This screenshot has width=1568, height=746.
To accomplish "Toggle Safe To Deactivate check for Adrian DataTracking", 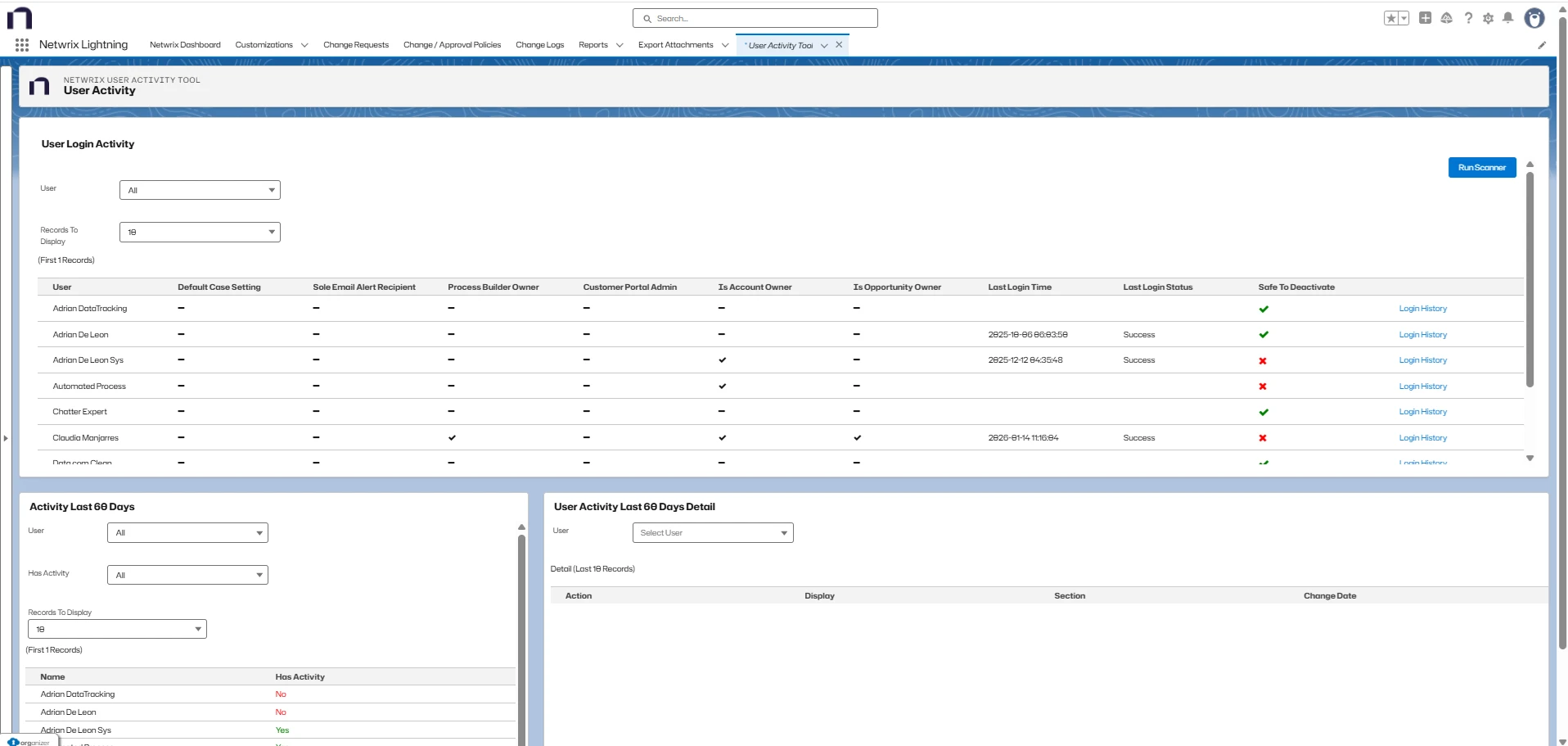I will [x=1264, y=309].
